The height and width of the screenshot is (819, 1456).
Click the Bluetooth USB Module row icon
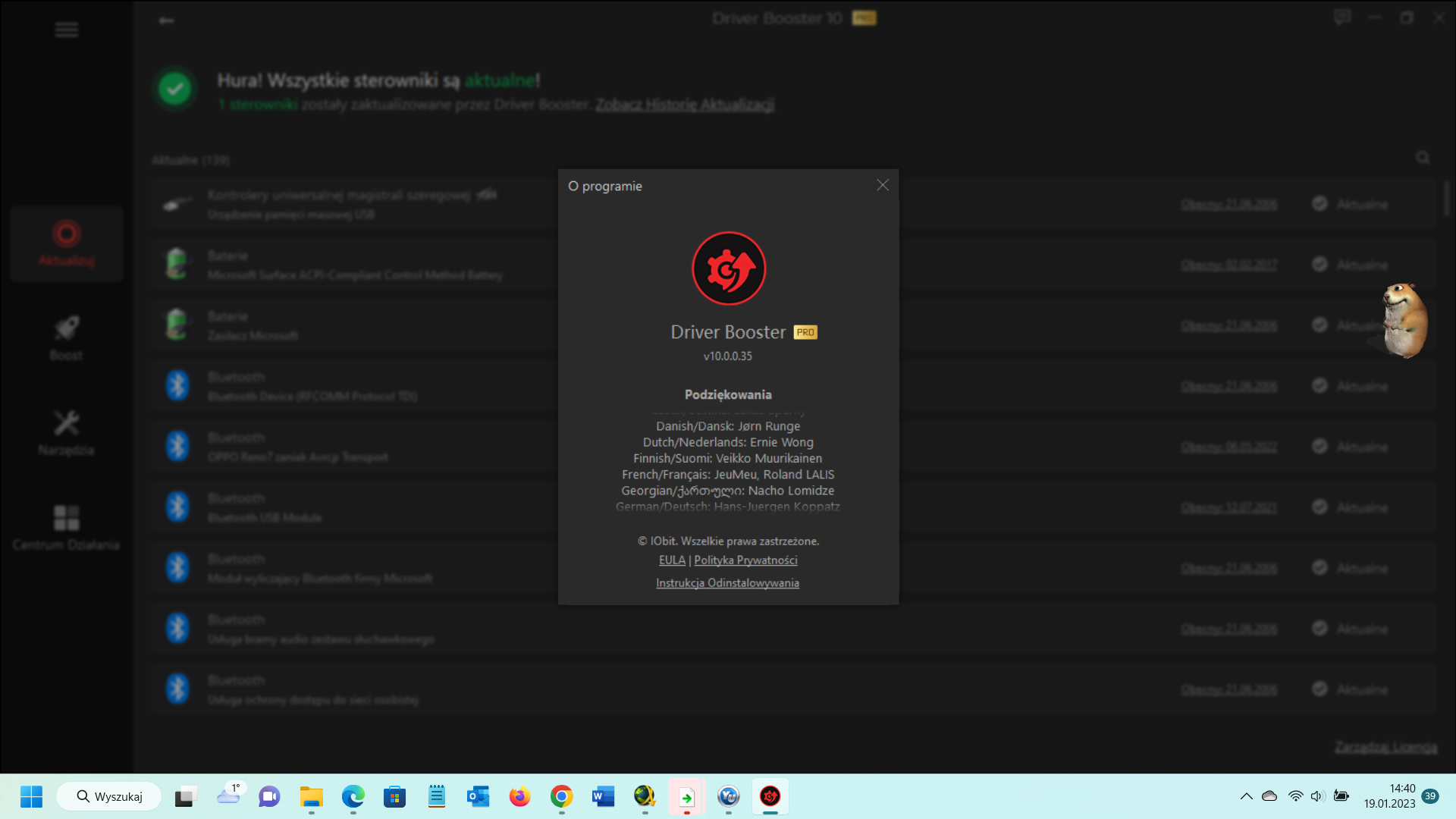point(177,507)
